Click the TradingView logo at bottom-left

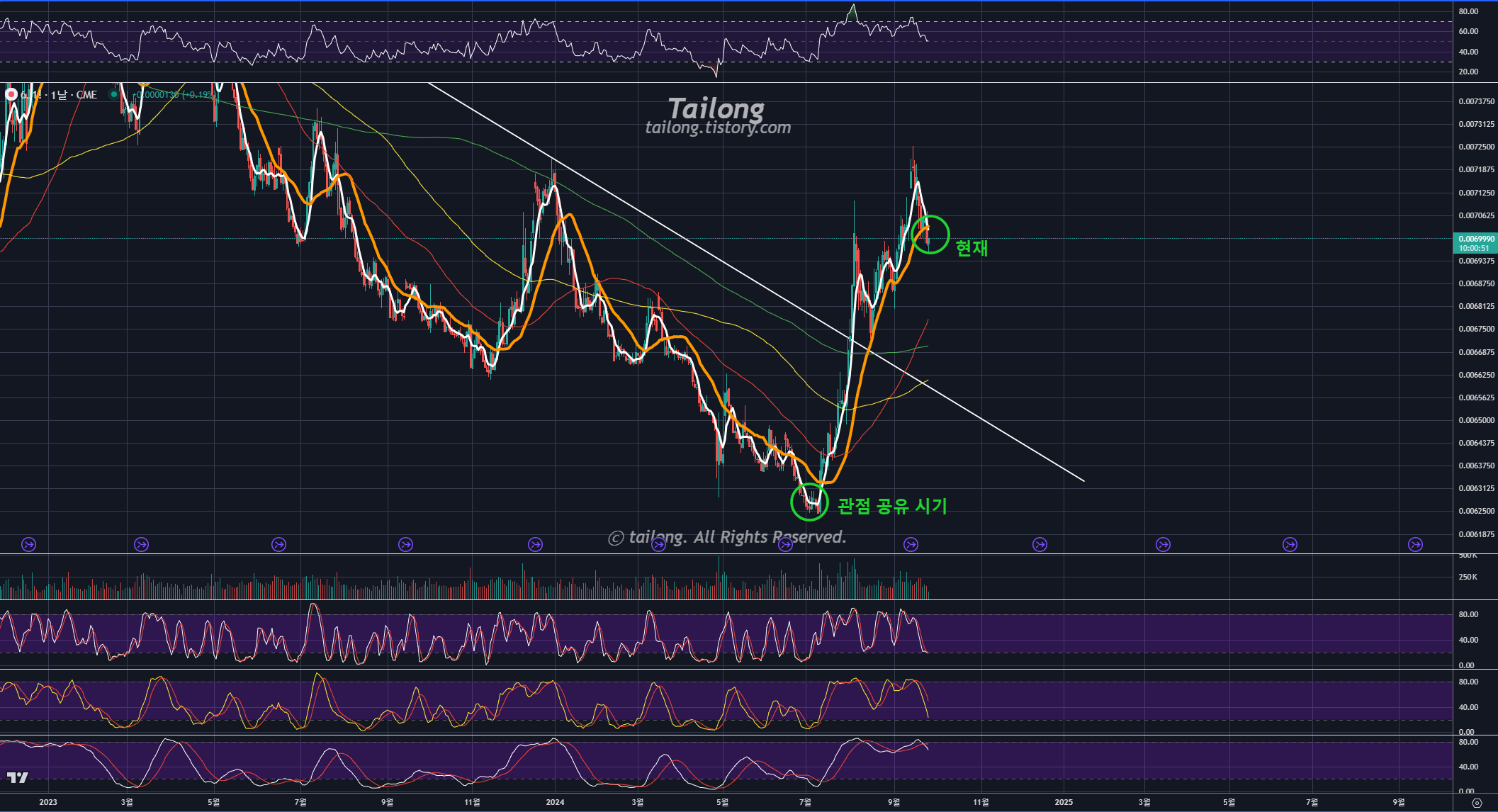pyautogui.click(x=17, y=777)
